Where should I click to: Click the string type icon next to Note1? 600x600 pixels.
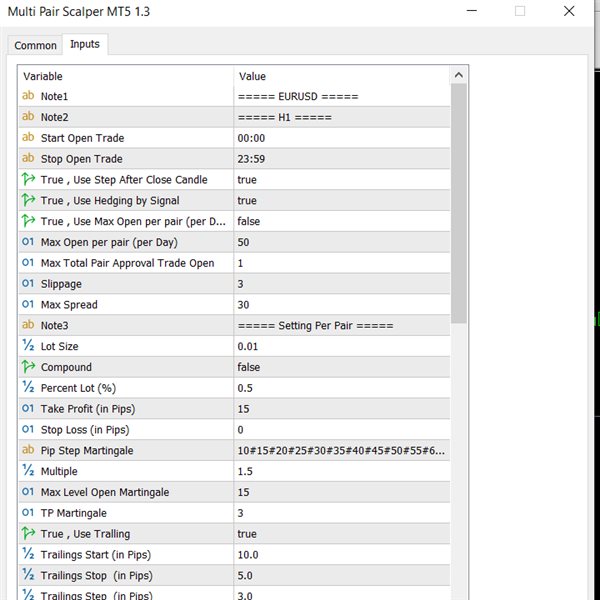(x=28, y=96)
